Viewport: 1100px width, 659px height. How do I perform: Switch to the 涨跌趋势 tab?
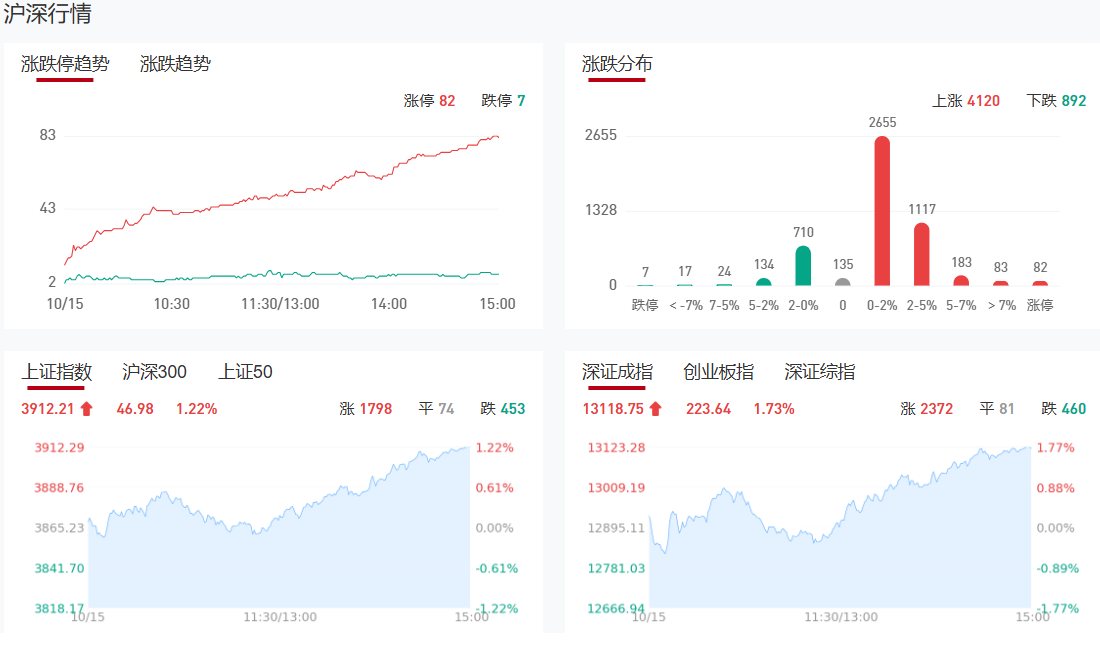click(x=175, y=64)
